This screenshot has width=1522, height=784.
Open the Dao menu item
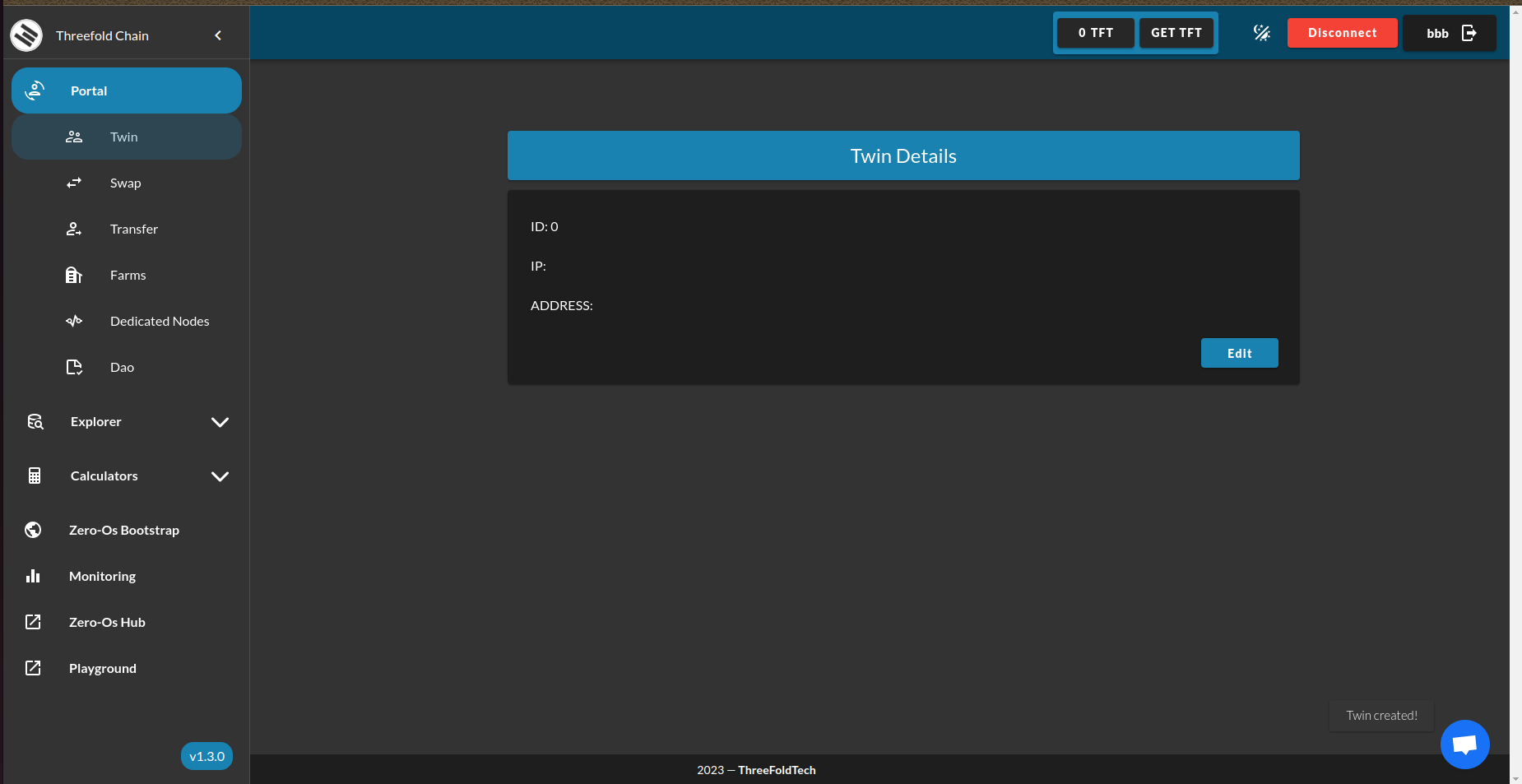(121, 367)
